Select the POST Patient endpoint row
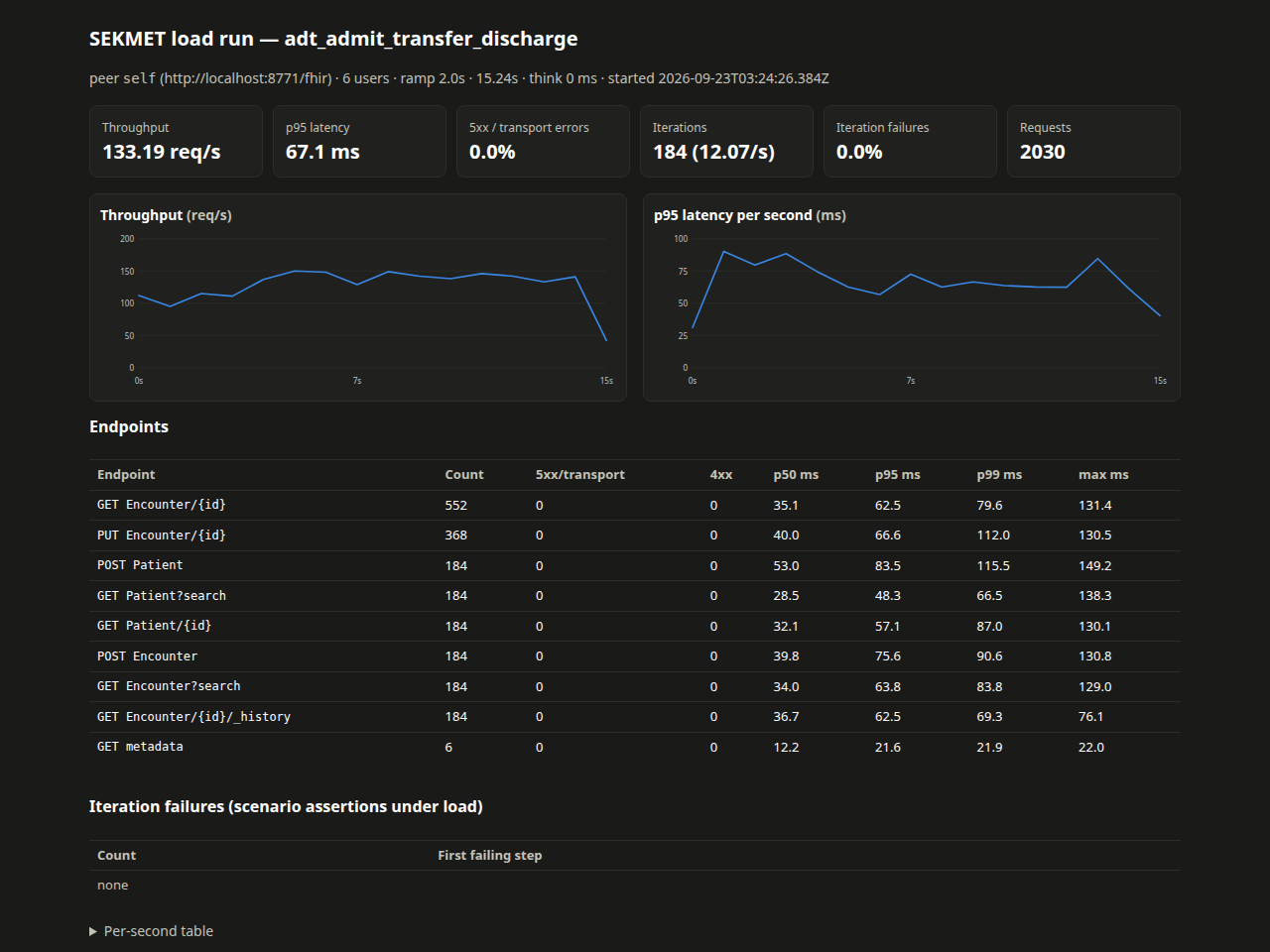This screenshot has width=1270, height=952. point(635,565)
